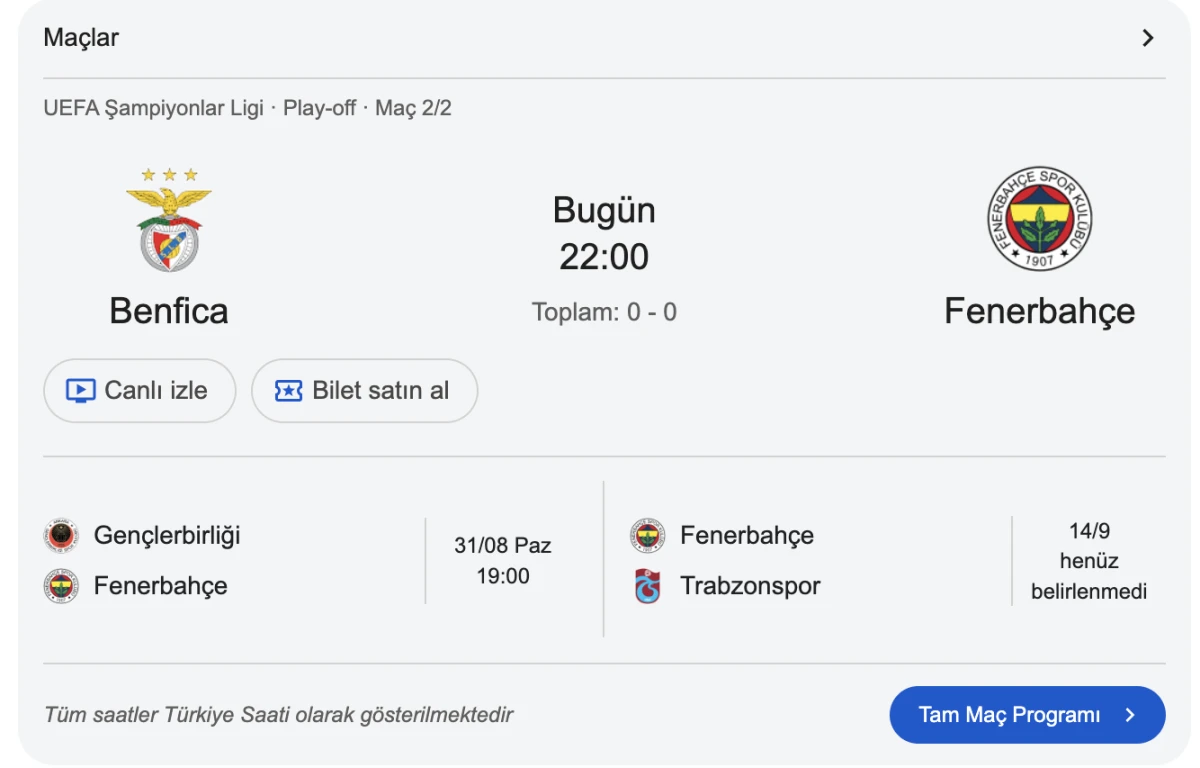
Task: Click the TV icon in Canlı izle
Action: (81, 391)
